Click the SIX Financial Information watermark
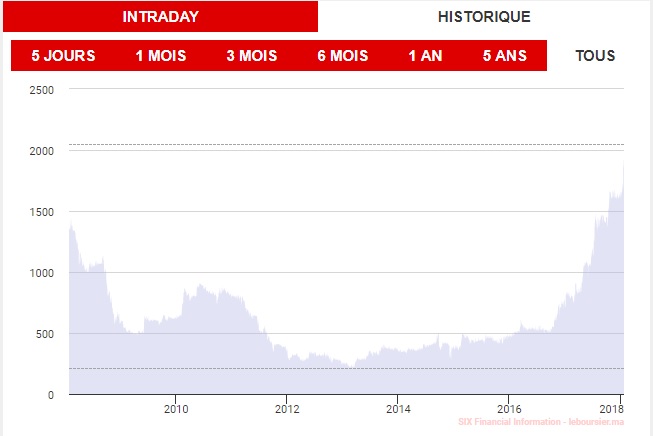The width and height of the screenshot is (653, 436). pos(540,424)
